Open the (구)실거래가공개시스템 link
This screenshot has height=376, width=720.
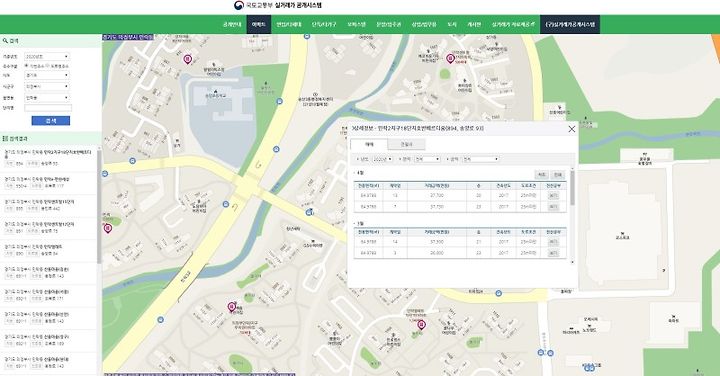(x=570, y=24)
